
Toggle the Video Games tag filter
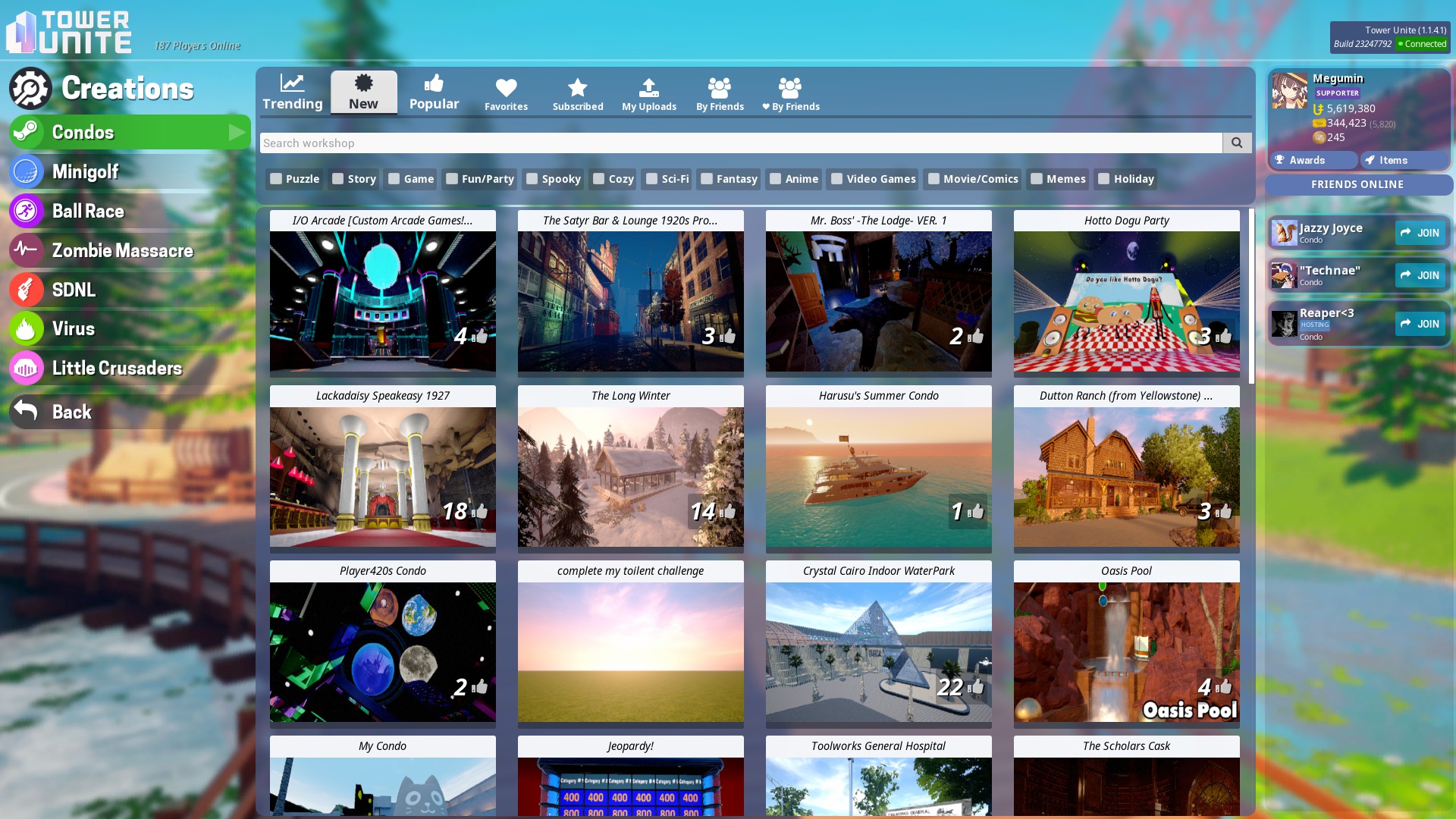[837, 179]
